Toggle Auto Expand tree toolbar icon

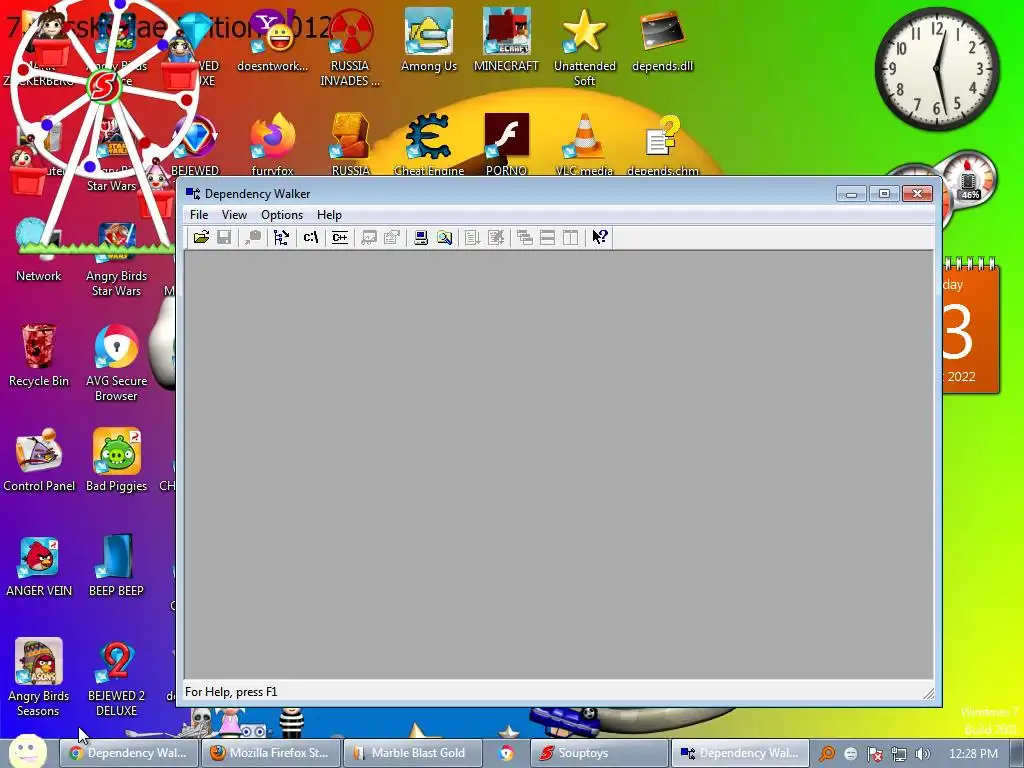[x=281, y=237]
